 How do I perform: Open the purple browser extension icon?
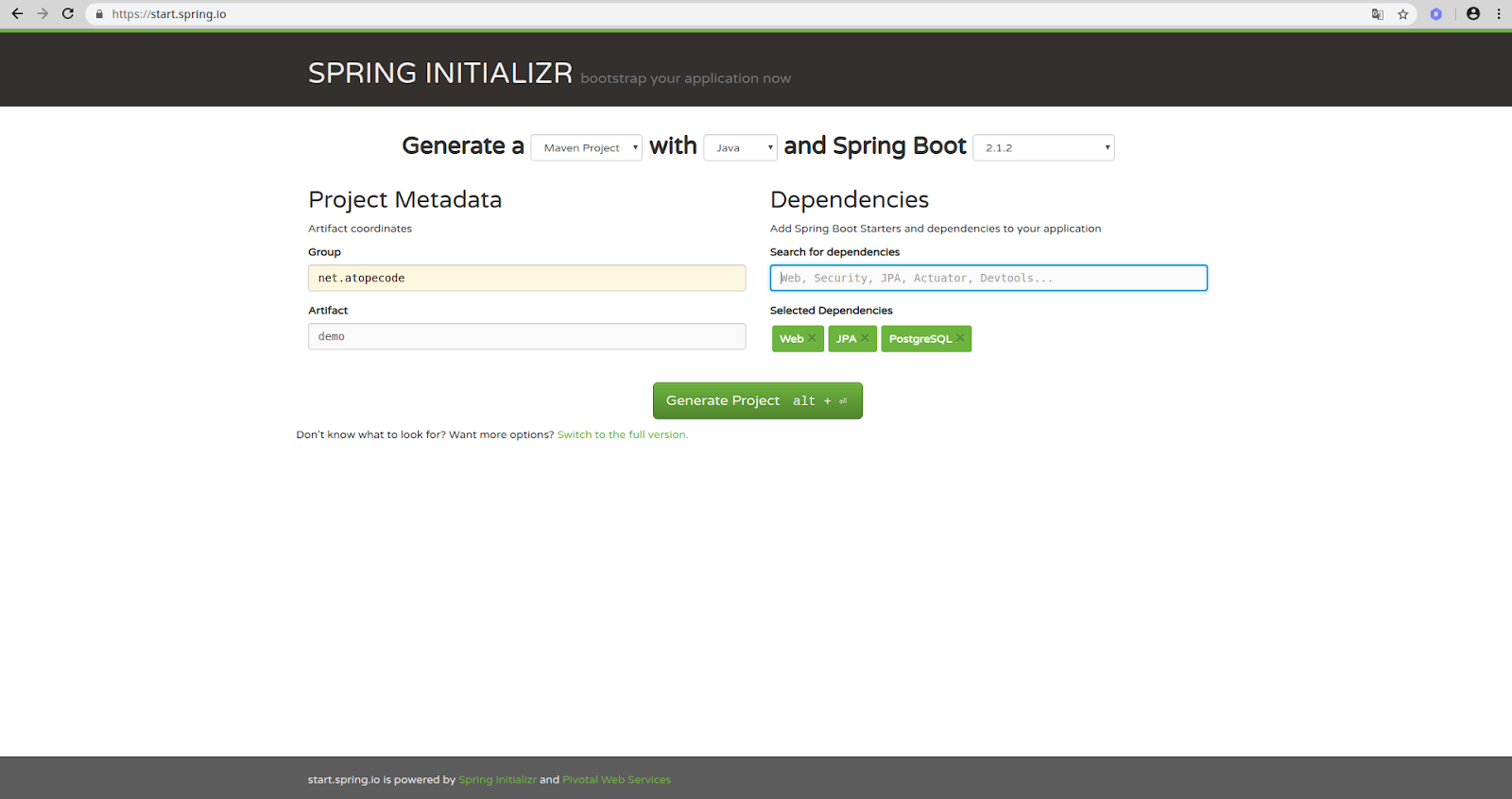tap(1436, 14)
